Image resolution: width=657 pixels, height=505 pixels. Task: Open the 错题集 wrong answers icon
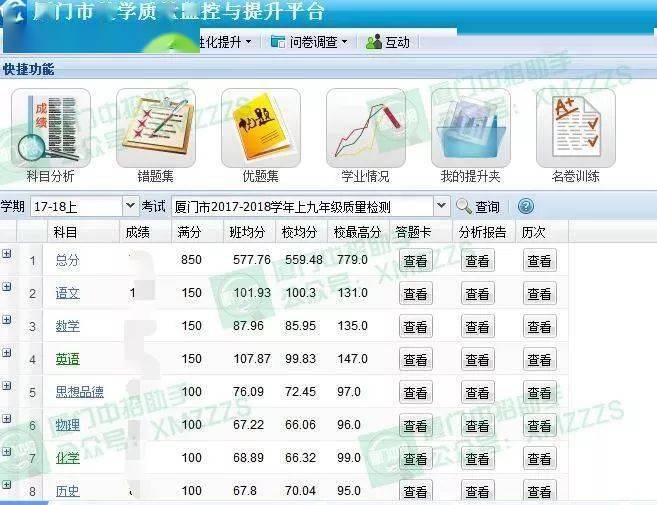pos(155,129)
